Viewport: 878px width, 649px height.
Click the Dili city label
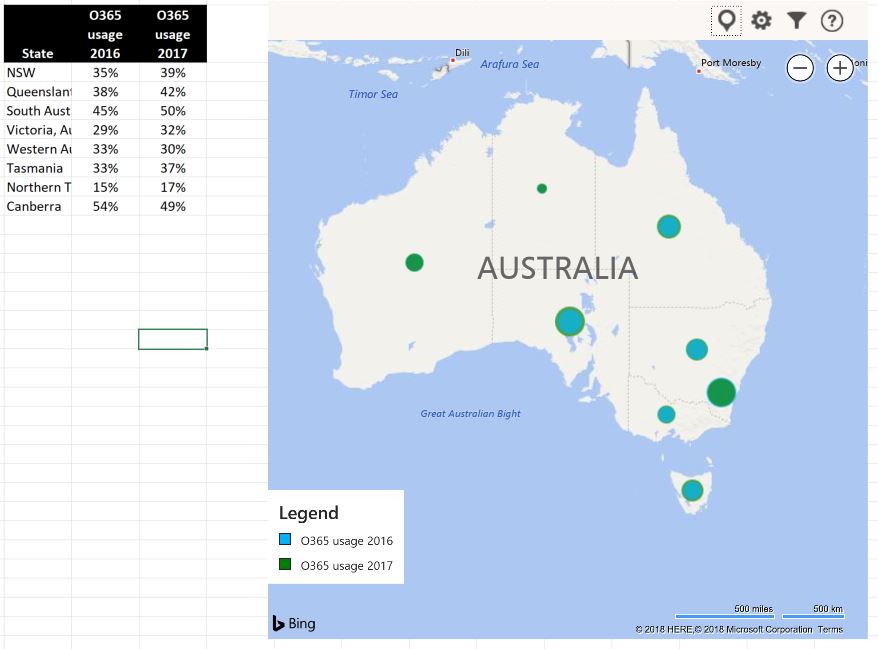[x=462, y=53]
